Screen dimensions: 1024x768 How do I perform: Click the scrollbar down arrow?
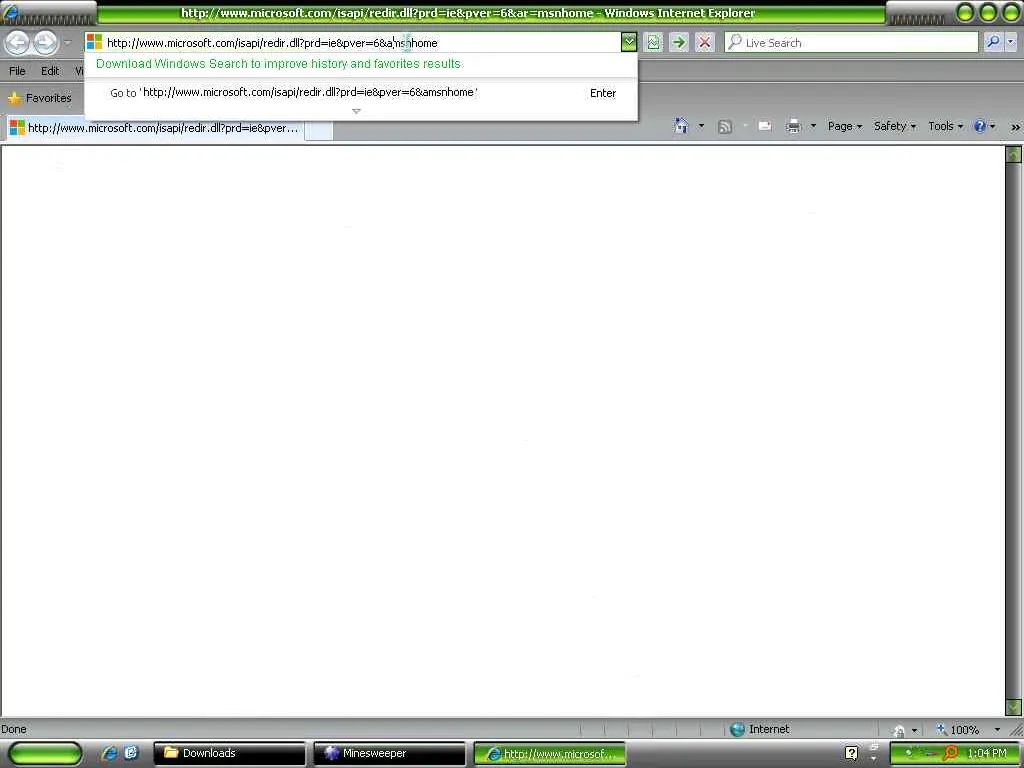point(1014,707)
